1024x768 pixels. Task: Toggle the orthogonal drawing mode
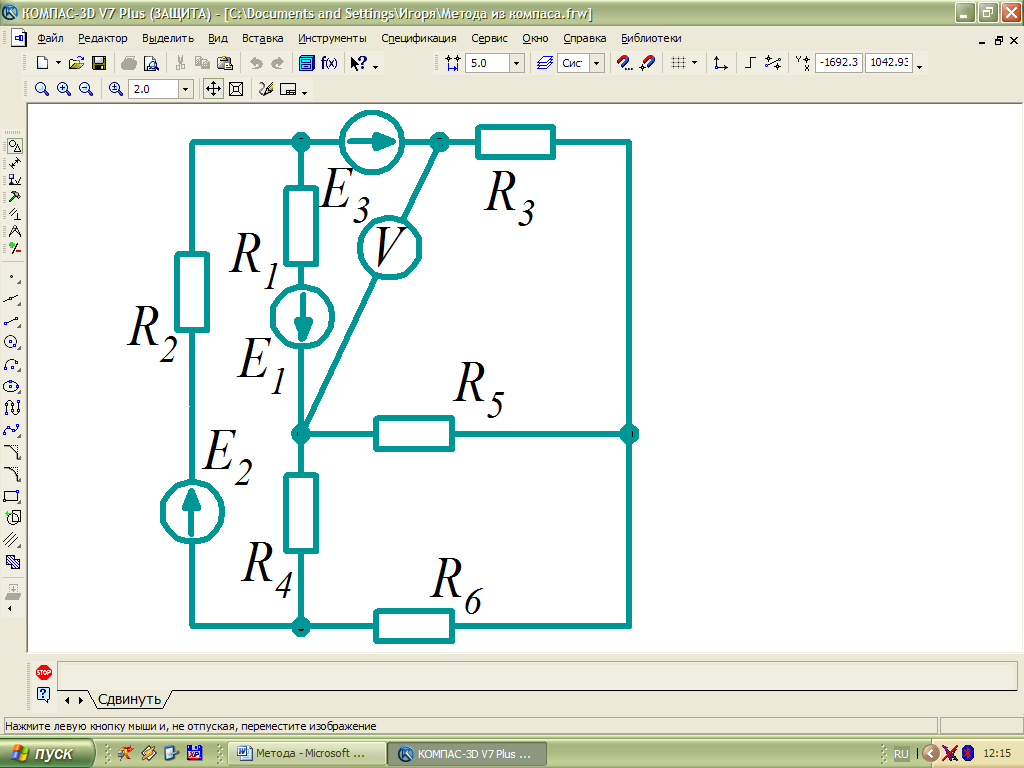750,63
